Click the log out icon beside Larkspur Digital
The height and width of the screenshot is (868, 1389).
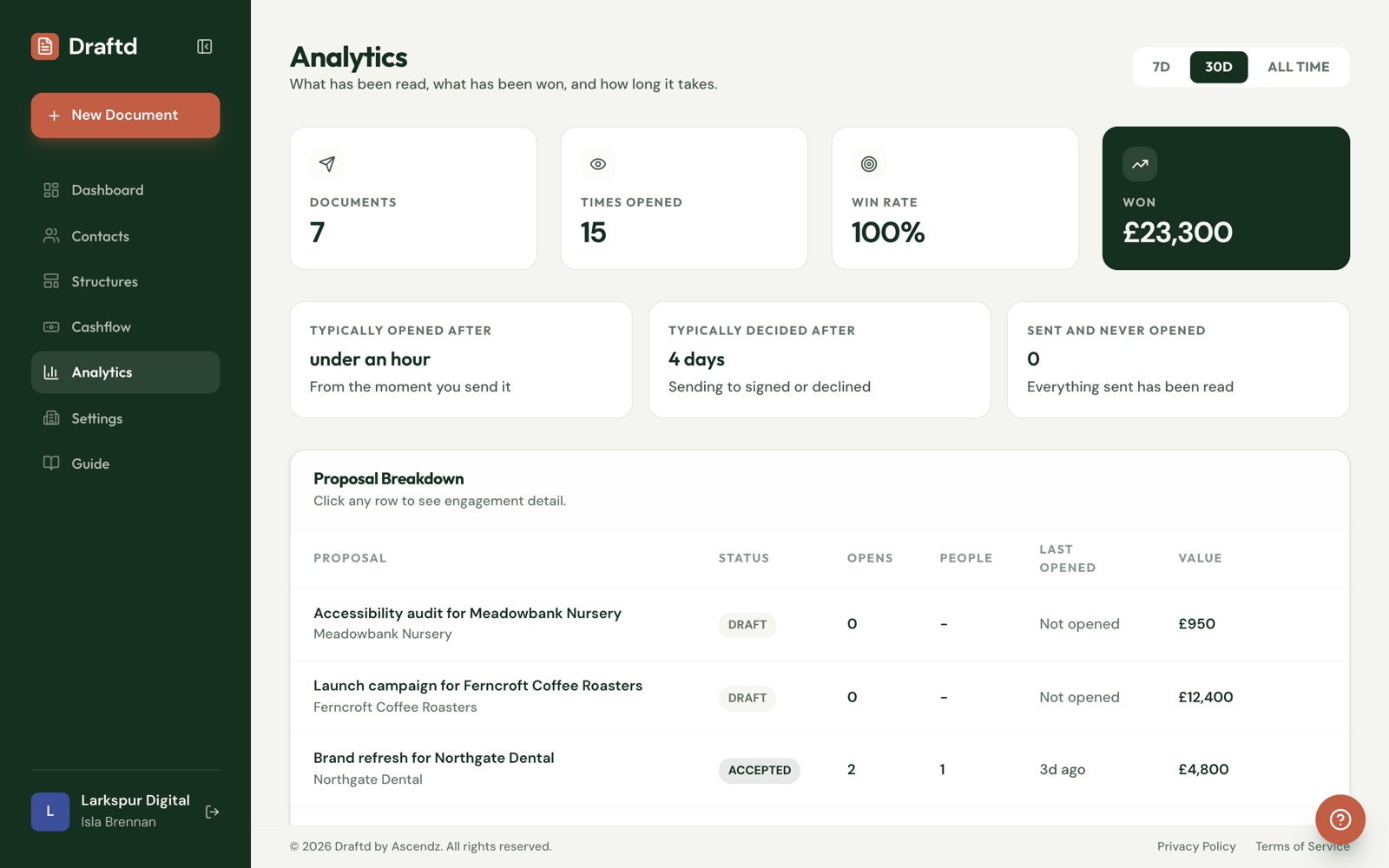pos(212,812)
